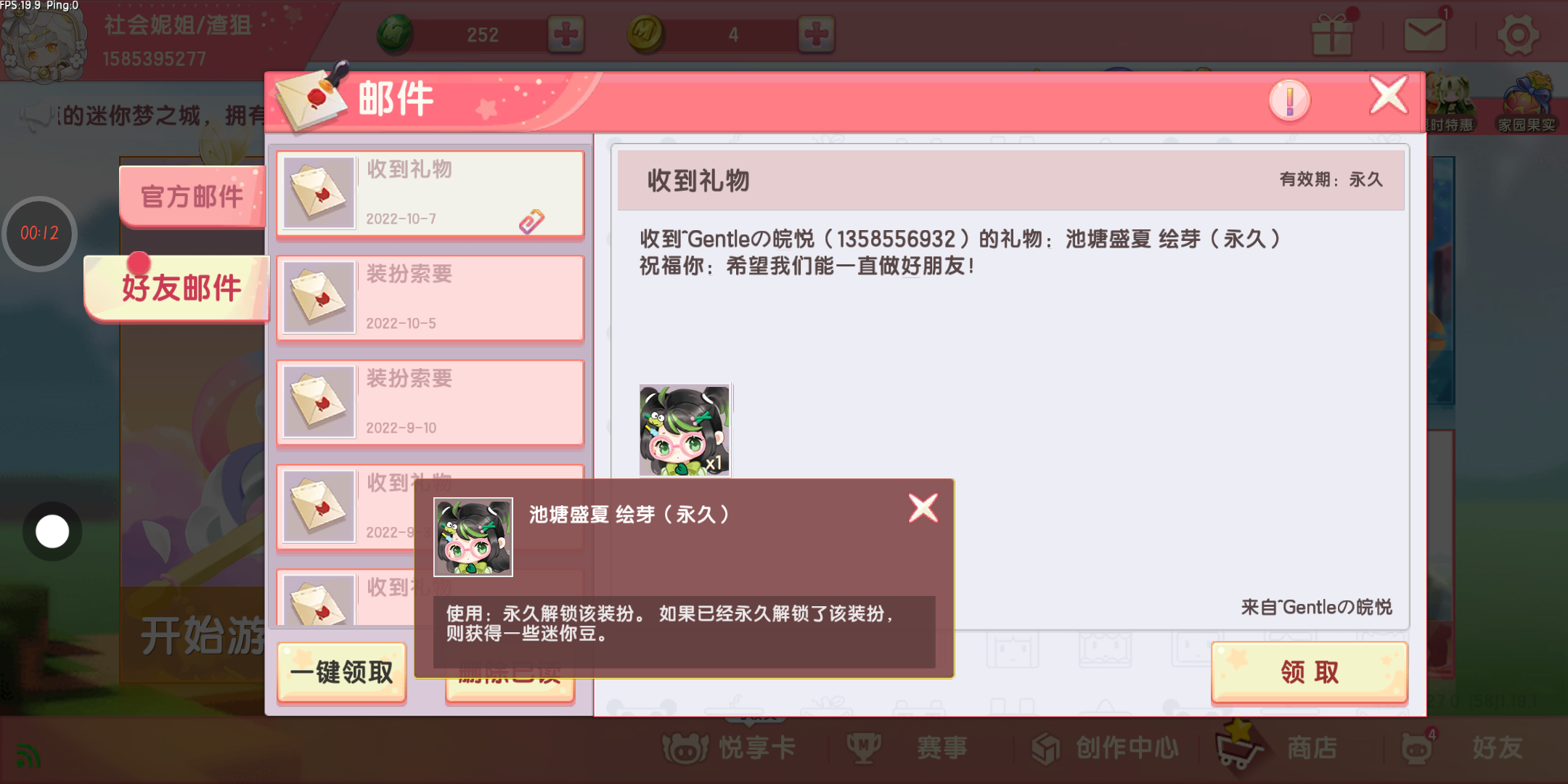The height and width of the screenshot is (784, 1568).
Task: Open the gift box icon at top bar
Action: pos(1332,34)
